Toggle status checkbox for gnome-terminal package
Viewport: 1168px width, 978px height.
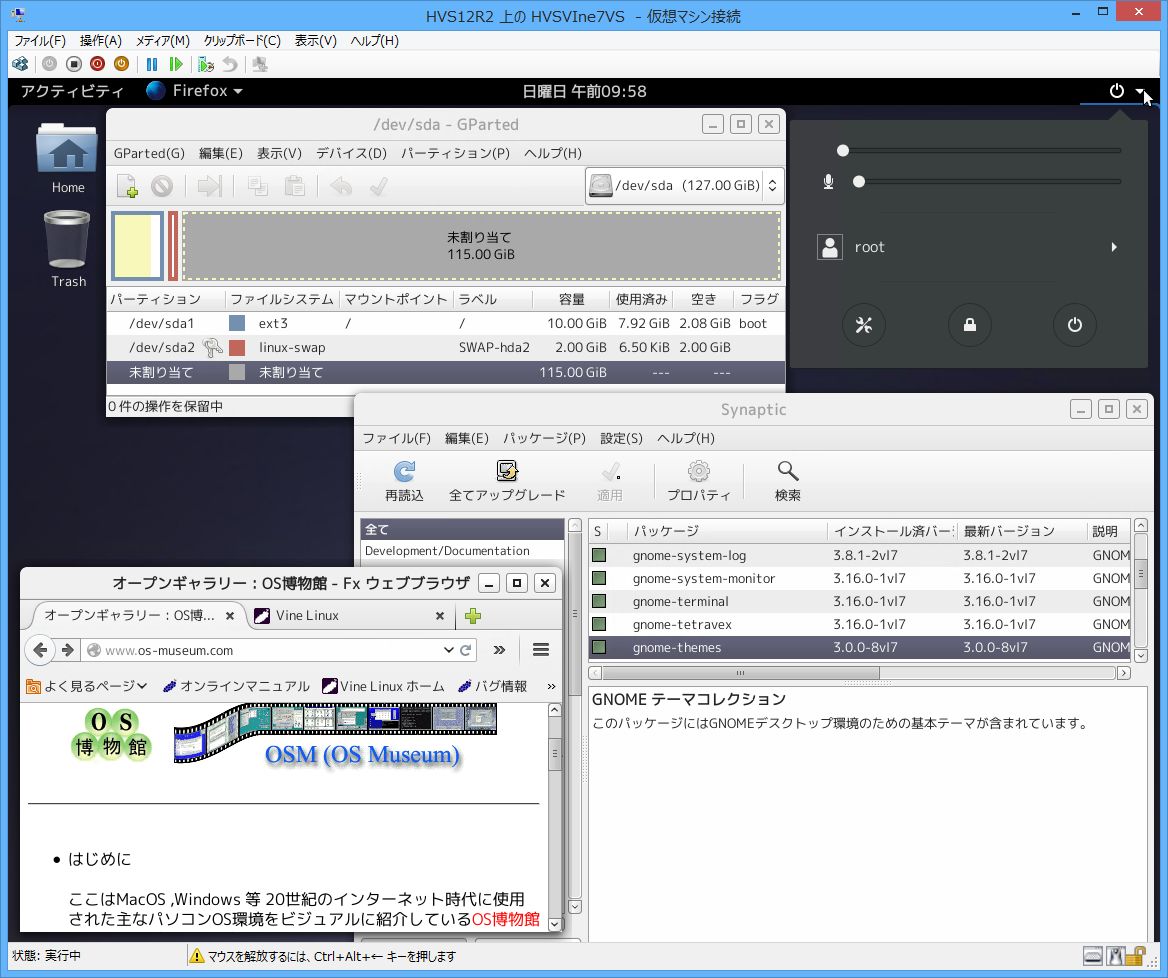click(599, 602)
